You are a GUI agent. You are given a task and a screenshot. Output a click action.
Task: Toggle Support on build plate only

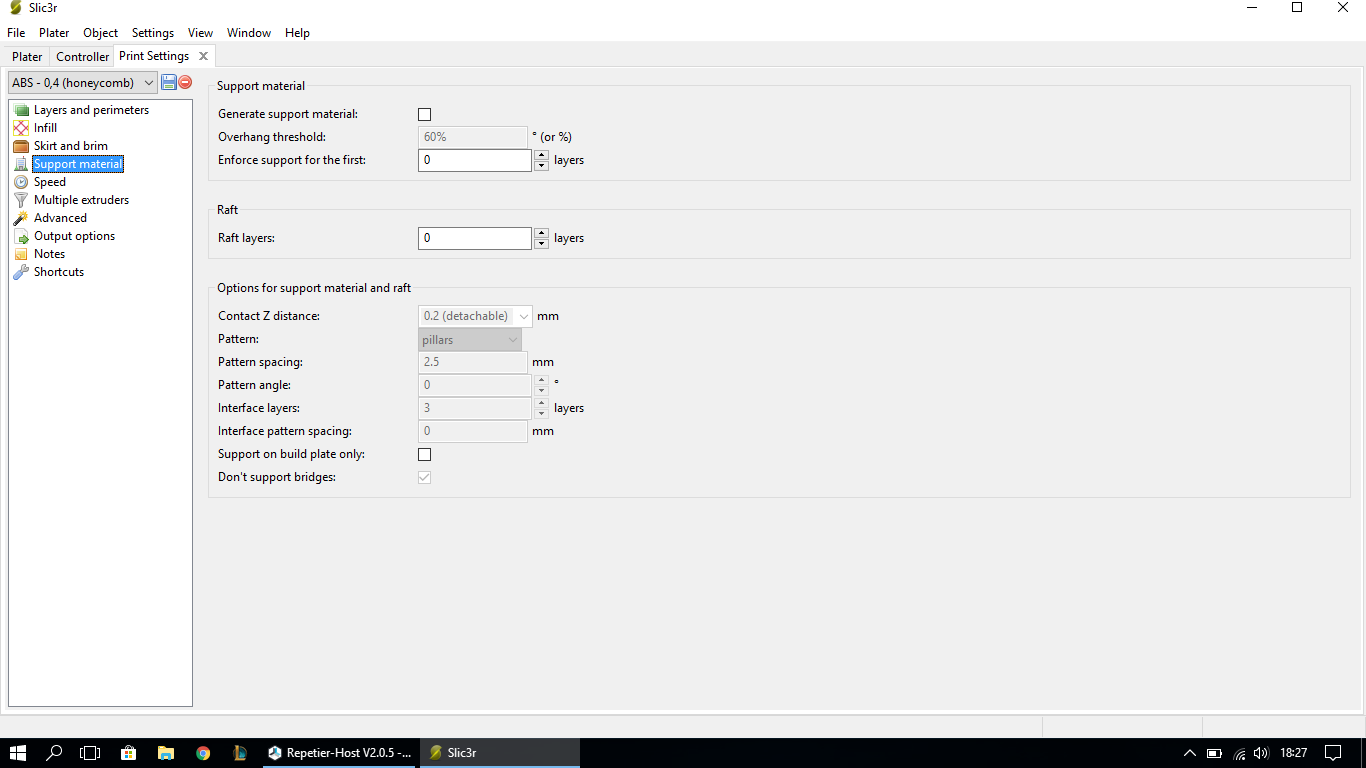point(424,455)
